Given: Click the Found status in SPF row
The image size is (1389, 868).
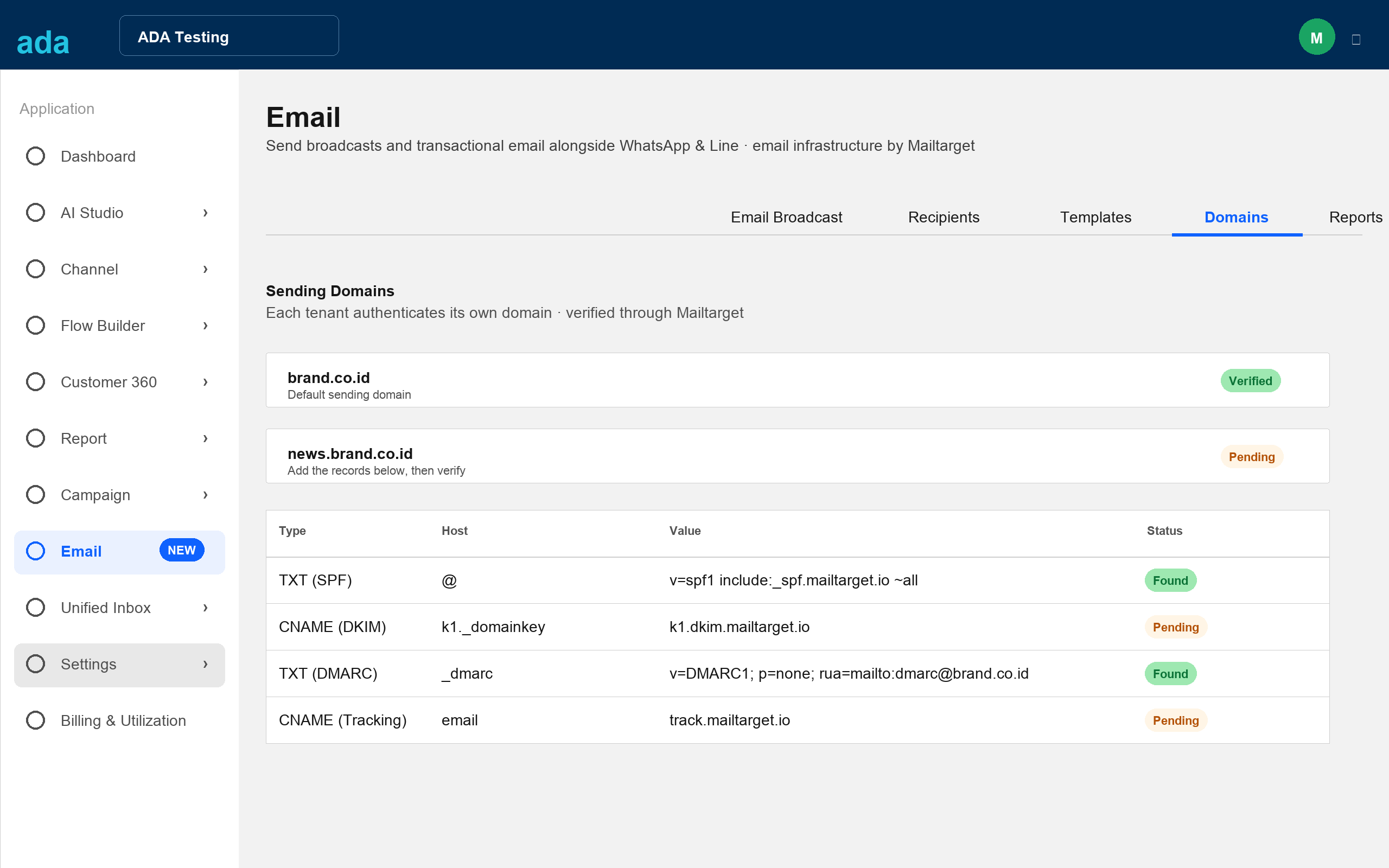Looking at the screenshot, I should pos(1170,580).
